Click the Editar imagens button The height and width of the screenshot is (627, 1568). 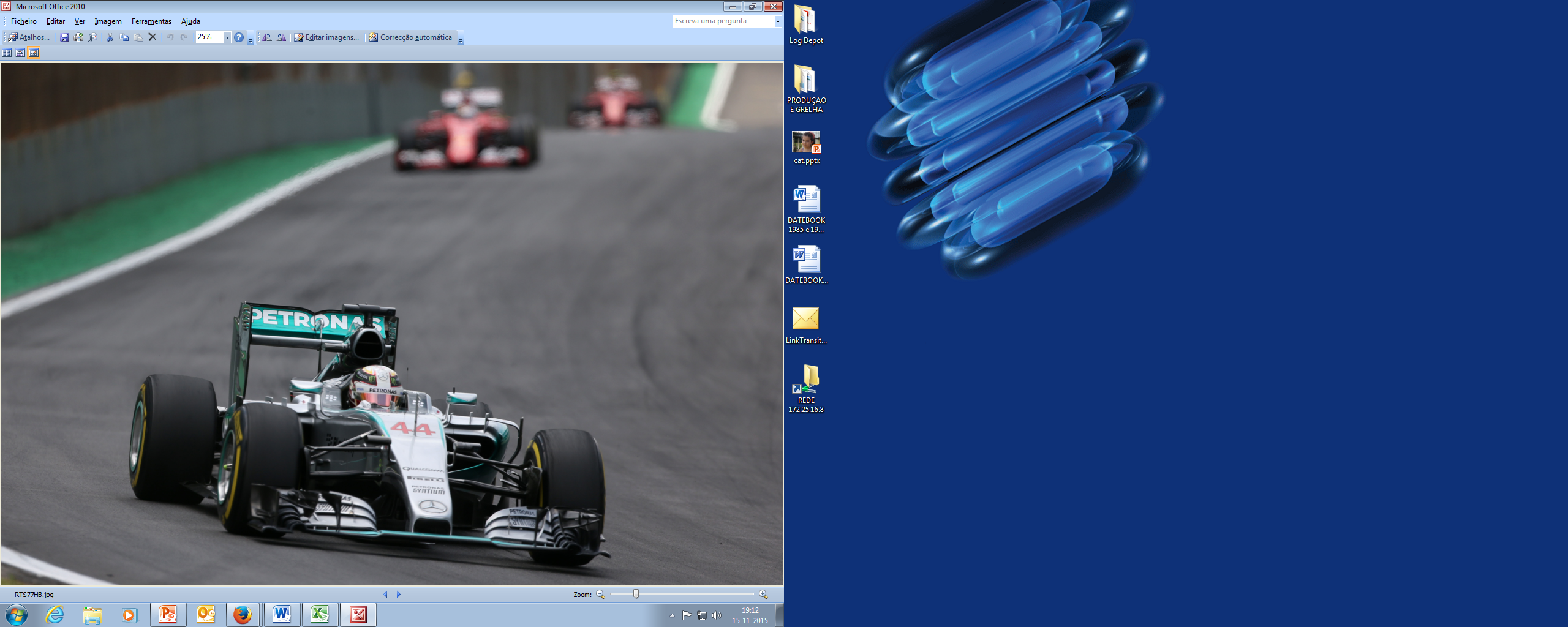tap(326, 37)
